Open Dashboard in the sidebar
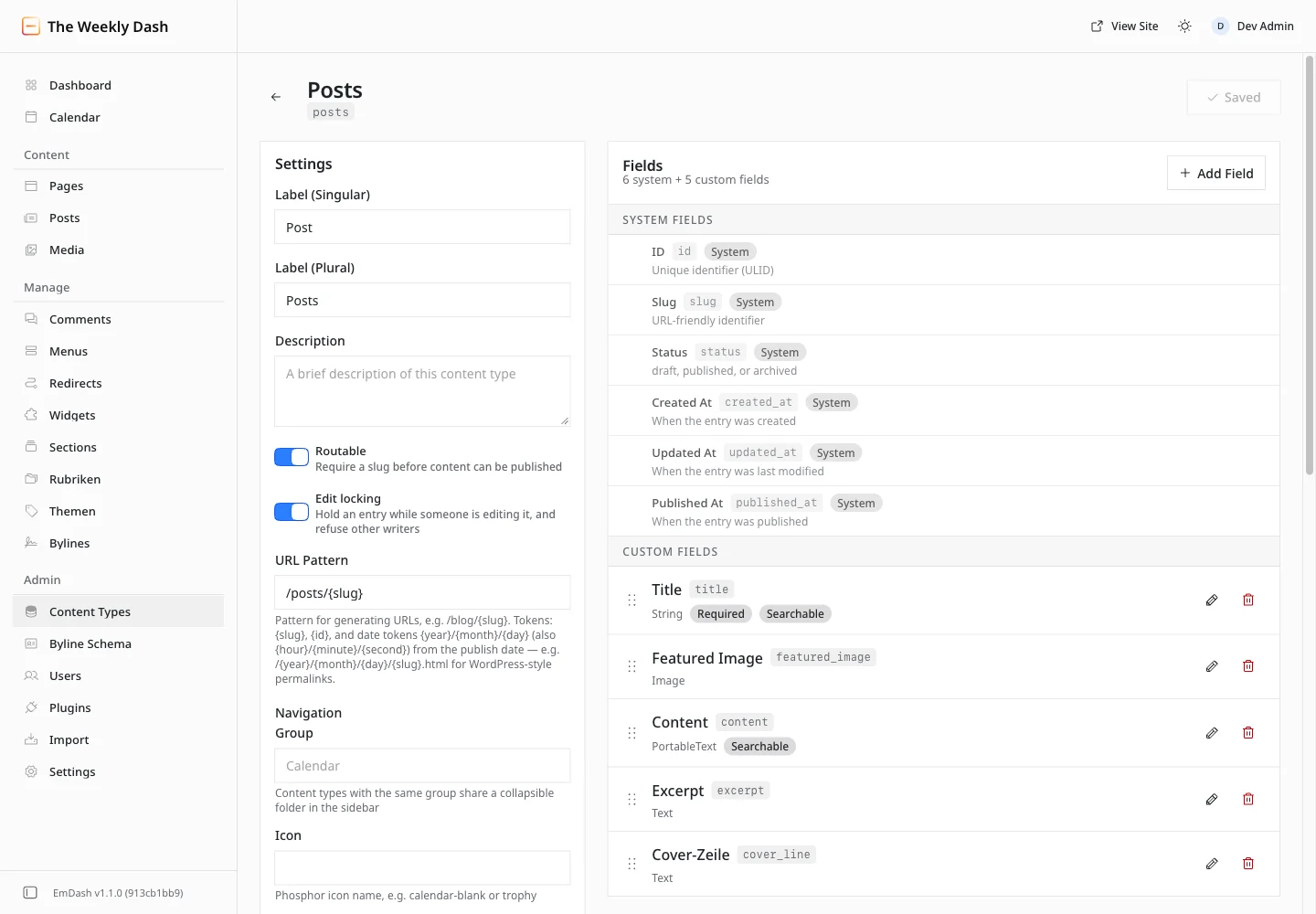 coord(119,85)
